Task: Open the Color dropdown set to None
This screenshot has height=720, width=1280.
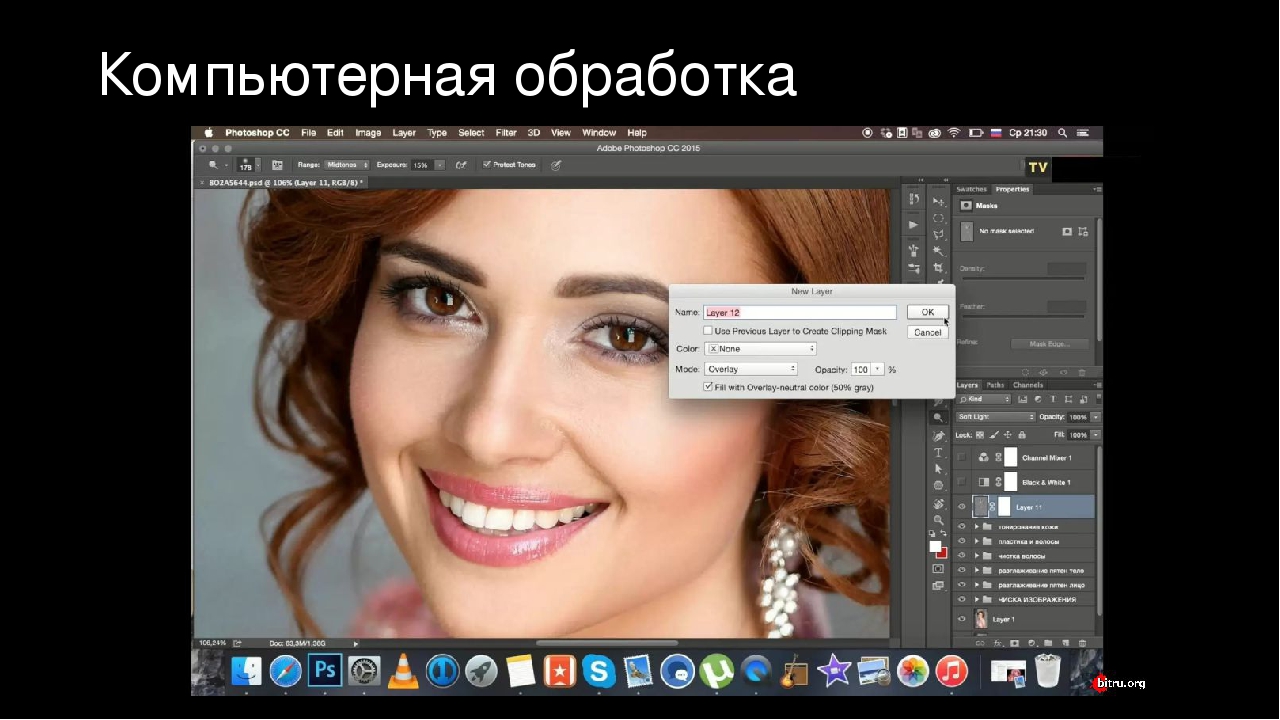Action: [761, 349]
